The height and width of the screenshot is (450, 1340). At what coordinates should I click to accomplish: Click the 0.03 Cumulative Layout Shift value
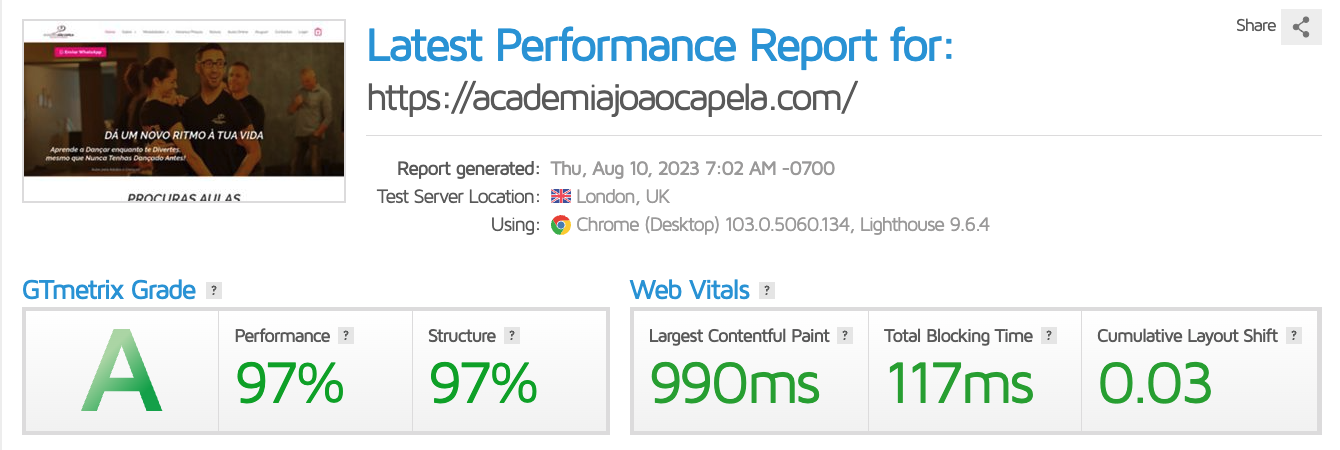pos(1155,383)
